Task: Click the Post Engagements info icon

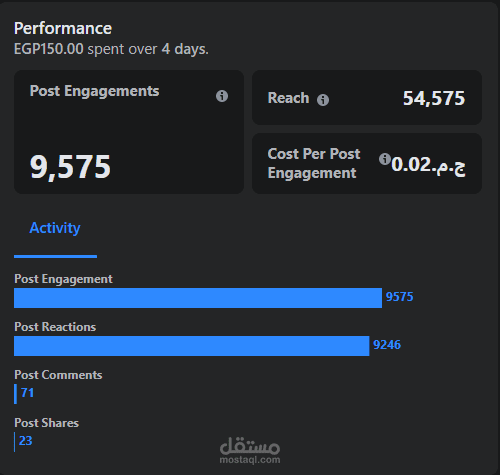Action: (222, 96)
